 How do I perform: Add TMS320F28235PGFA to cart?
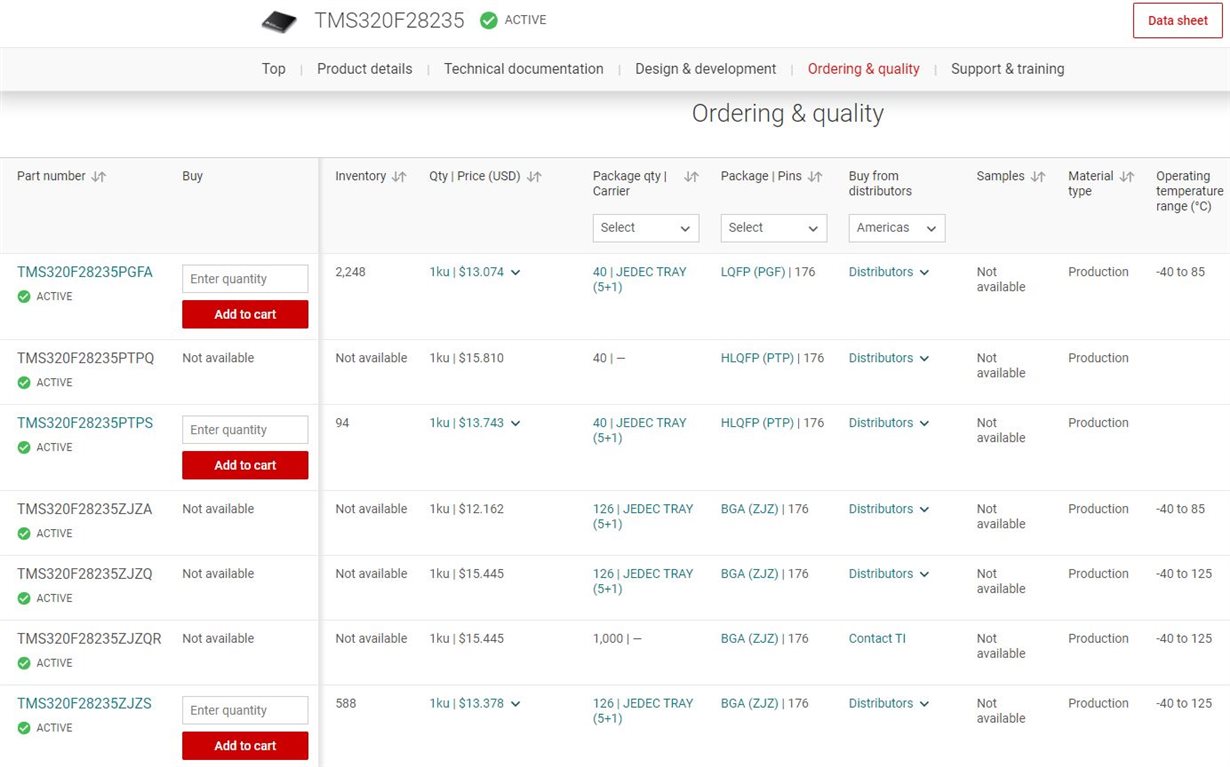pyautogui.click(x=245, y=314)
